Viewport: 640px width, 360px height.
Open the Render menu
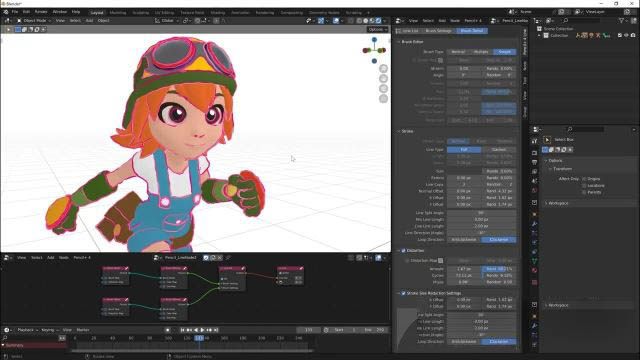41,12
